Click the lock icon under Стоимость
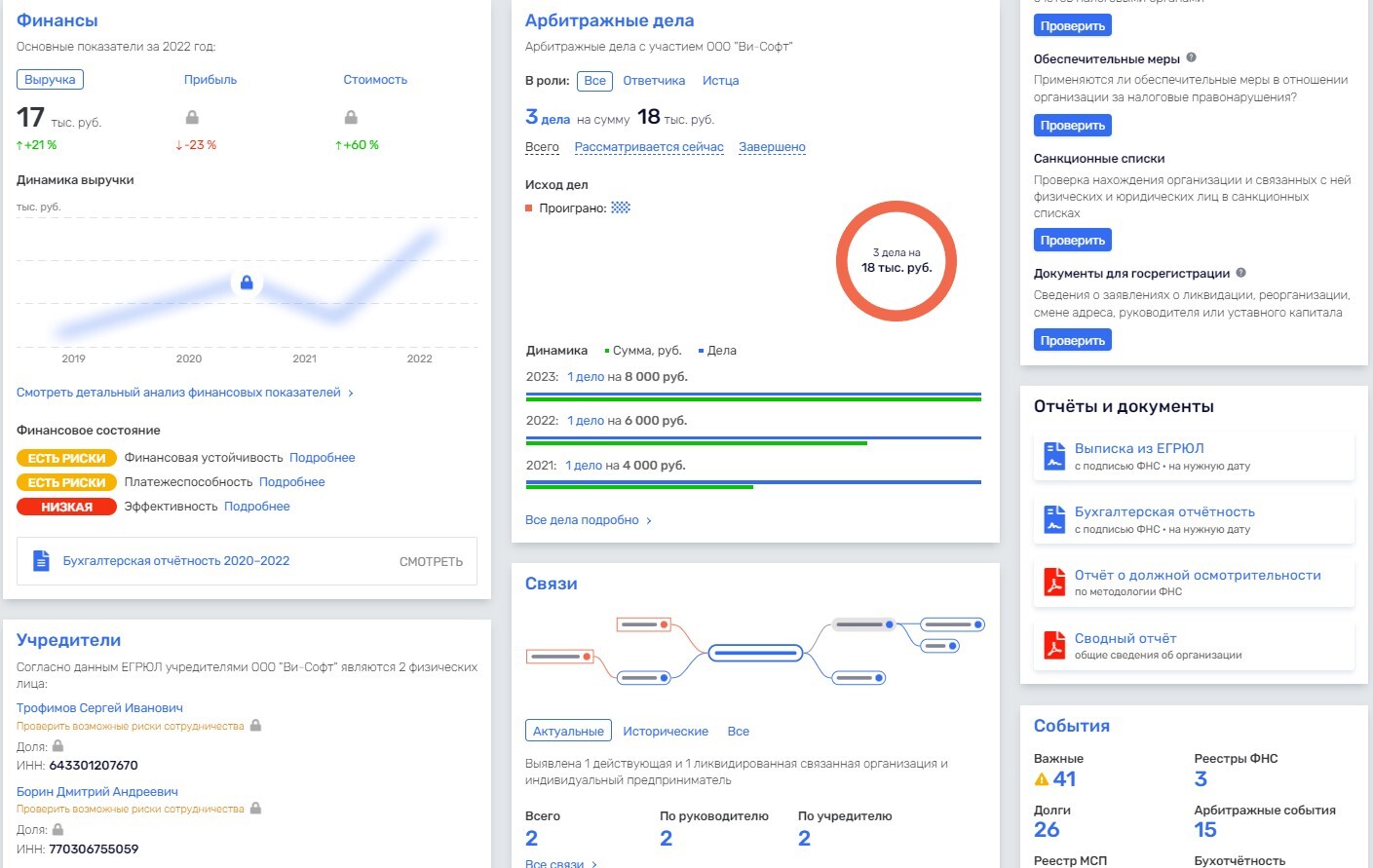Image resolution: width=1373 pixels, height=868 pixels. [351, 117]
